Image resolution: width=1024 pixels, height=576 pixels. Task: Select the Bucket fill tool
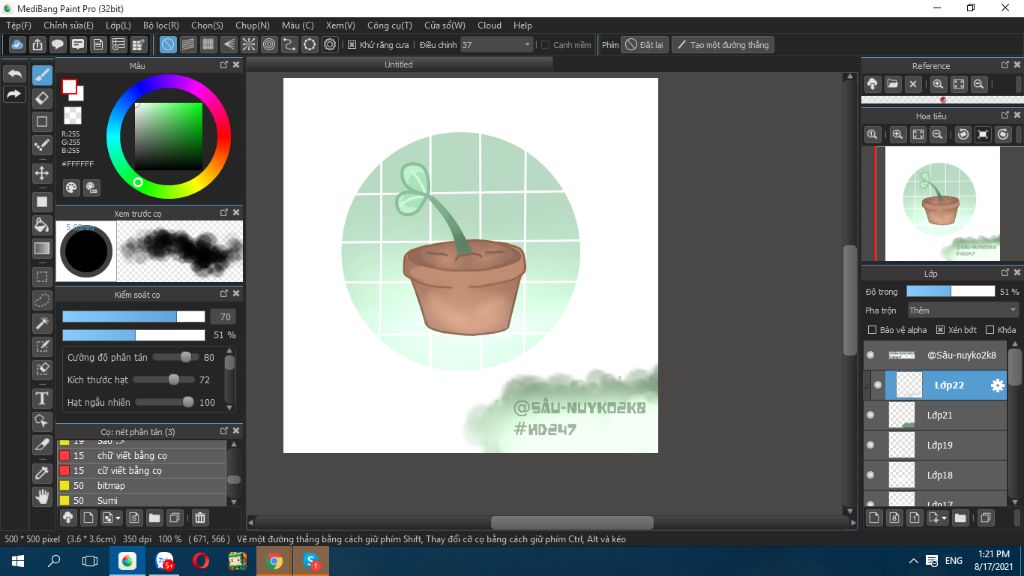42,225
